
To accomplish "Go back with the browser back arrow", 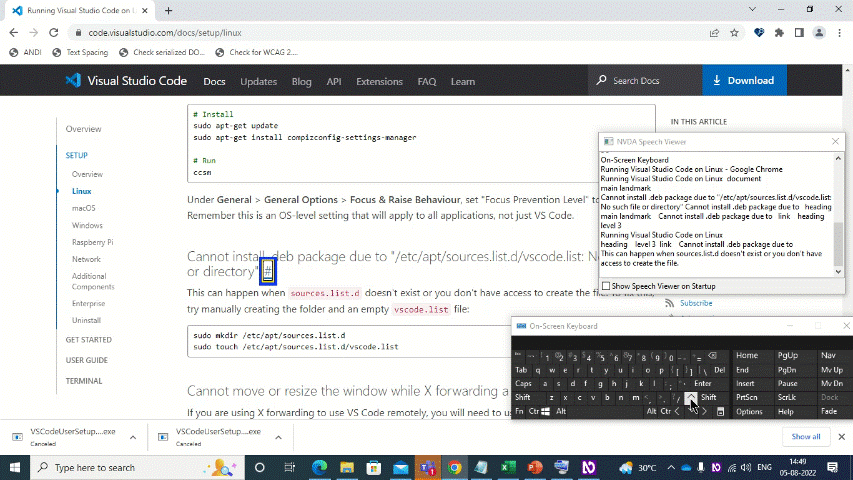I will 14,33.
